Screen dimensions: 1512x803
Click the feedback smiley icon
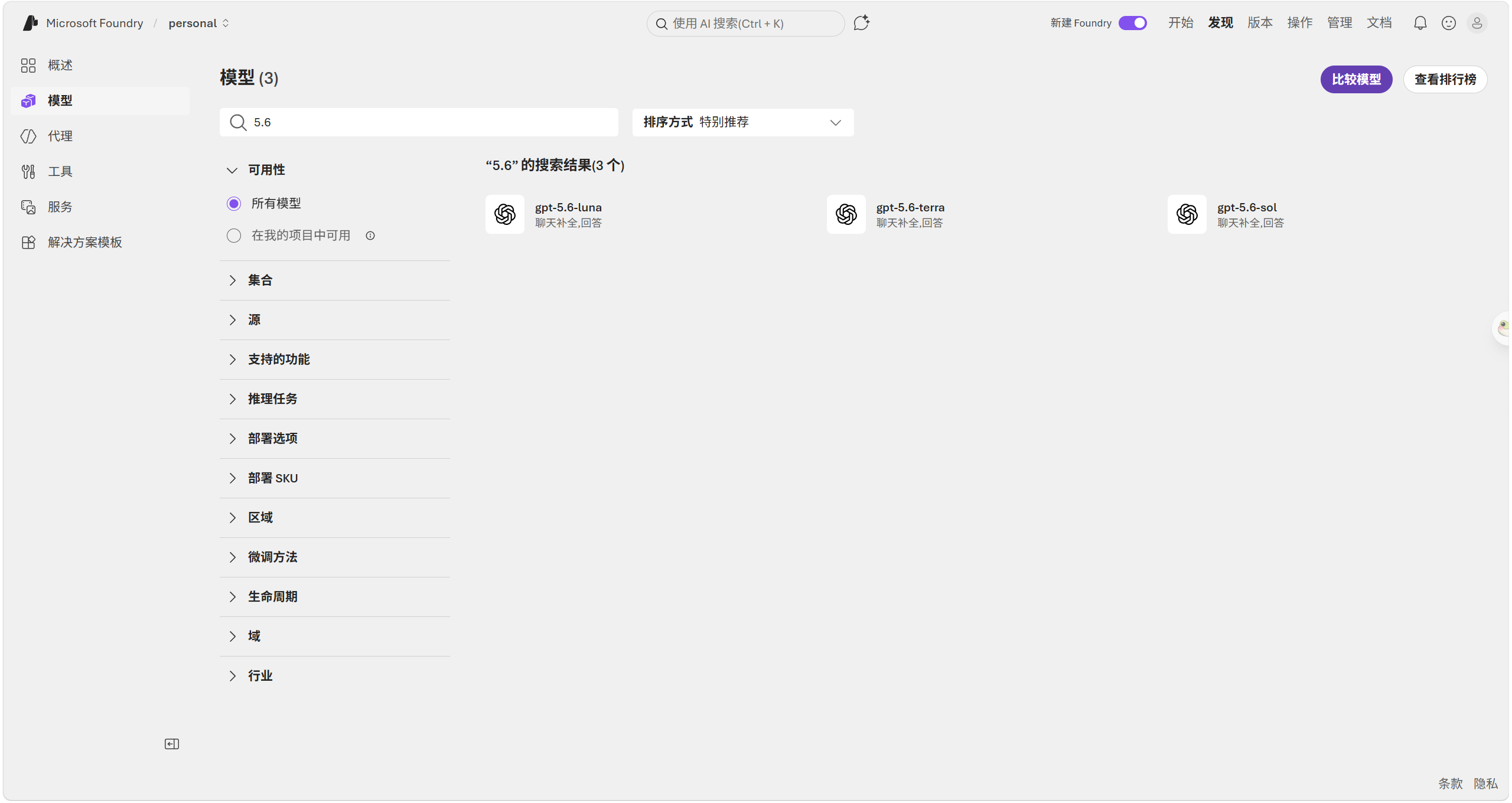(1449, 23)
